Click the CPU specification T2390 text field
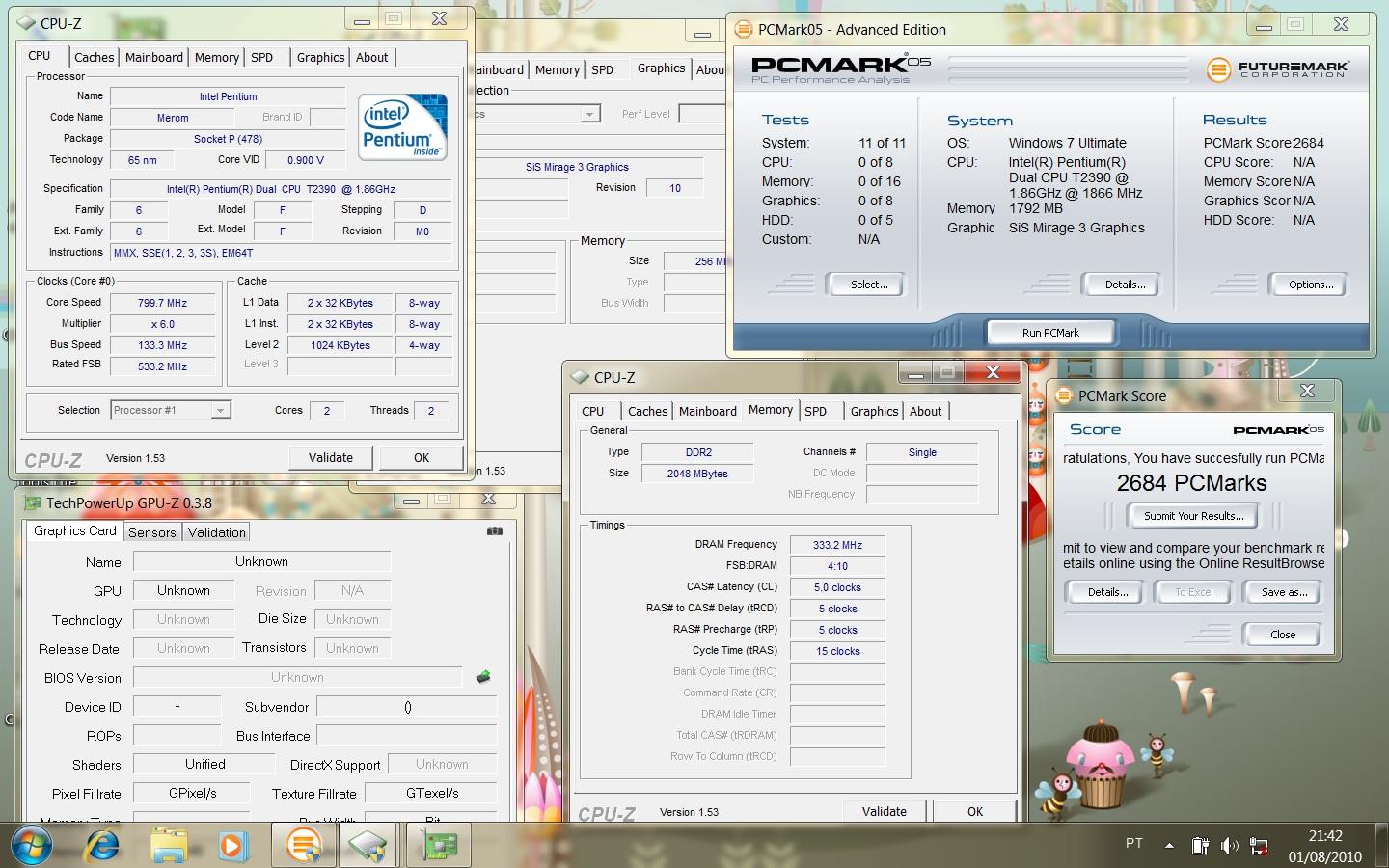Image resolution: width=1389 pixels, height=868 pixels. point(281,189)
